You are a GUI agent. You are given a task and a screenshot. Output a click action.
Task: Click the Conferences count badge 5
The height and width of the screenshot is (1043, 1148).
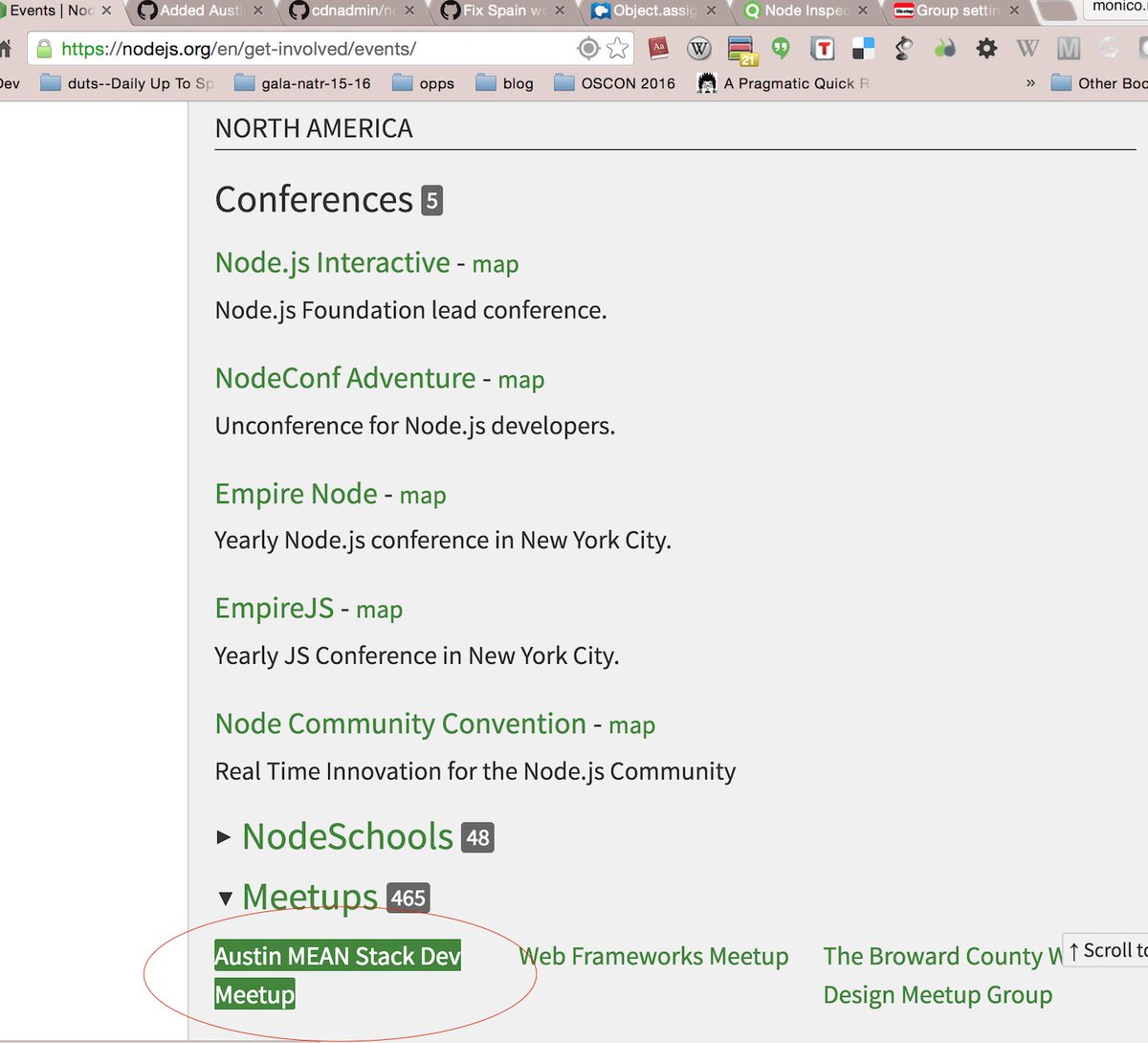432,201
